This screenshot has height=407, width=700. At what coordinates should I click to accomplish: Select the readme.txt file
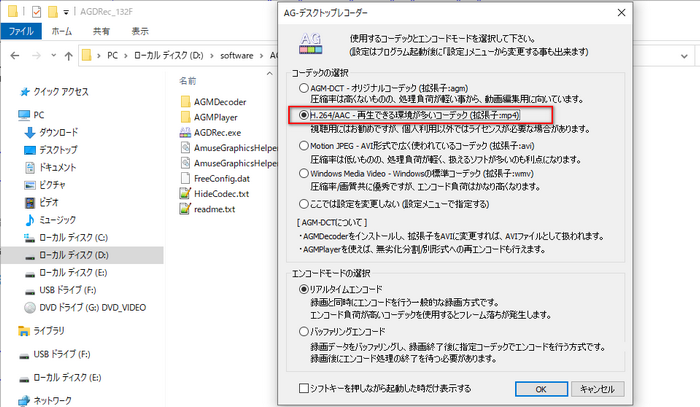pos(208,209)
